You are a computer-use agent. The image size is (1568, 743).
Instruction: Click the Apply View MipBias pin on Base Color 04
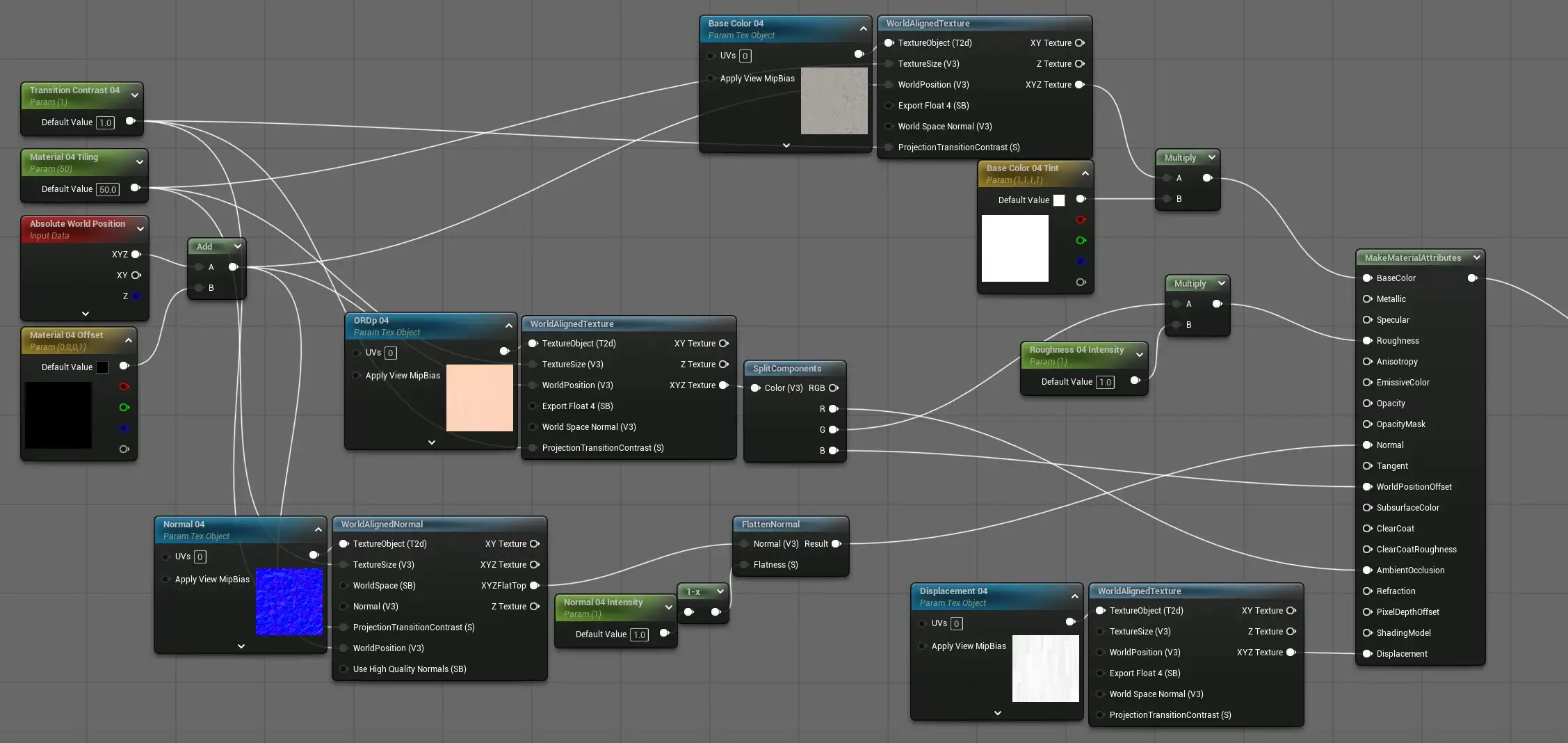(x=711, y=79)
